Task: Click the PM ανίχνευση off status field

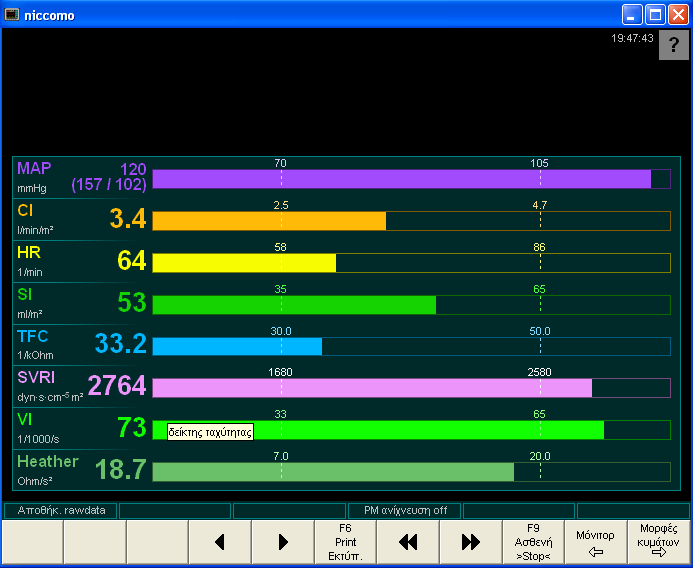Action: (405, 511)
